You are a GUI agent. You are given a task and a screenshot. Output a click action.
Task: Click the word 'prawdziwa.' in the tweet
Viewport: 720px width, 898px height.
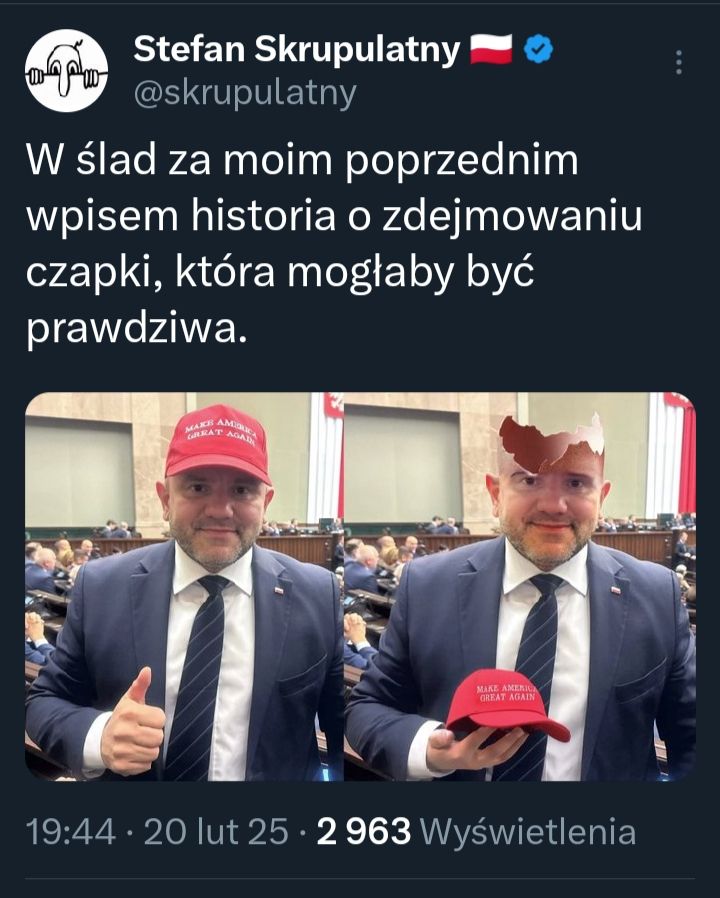point(137,329)
